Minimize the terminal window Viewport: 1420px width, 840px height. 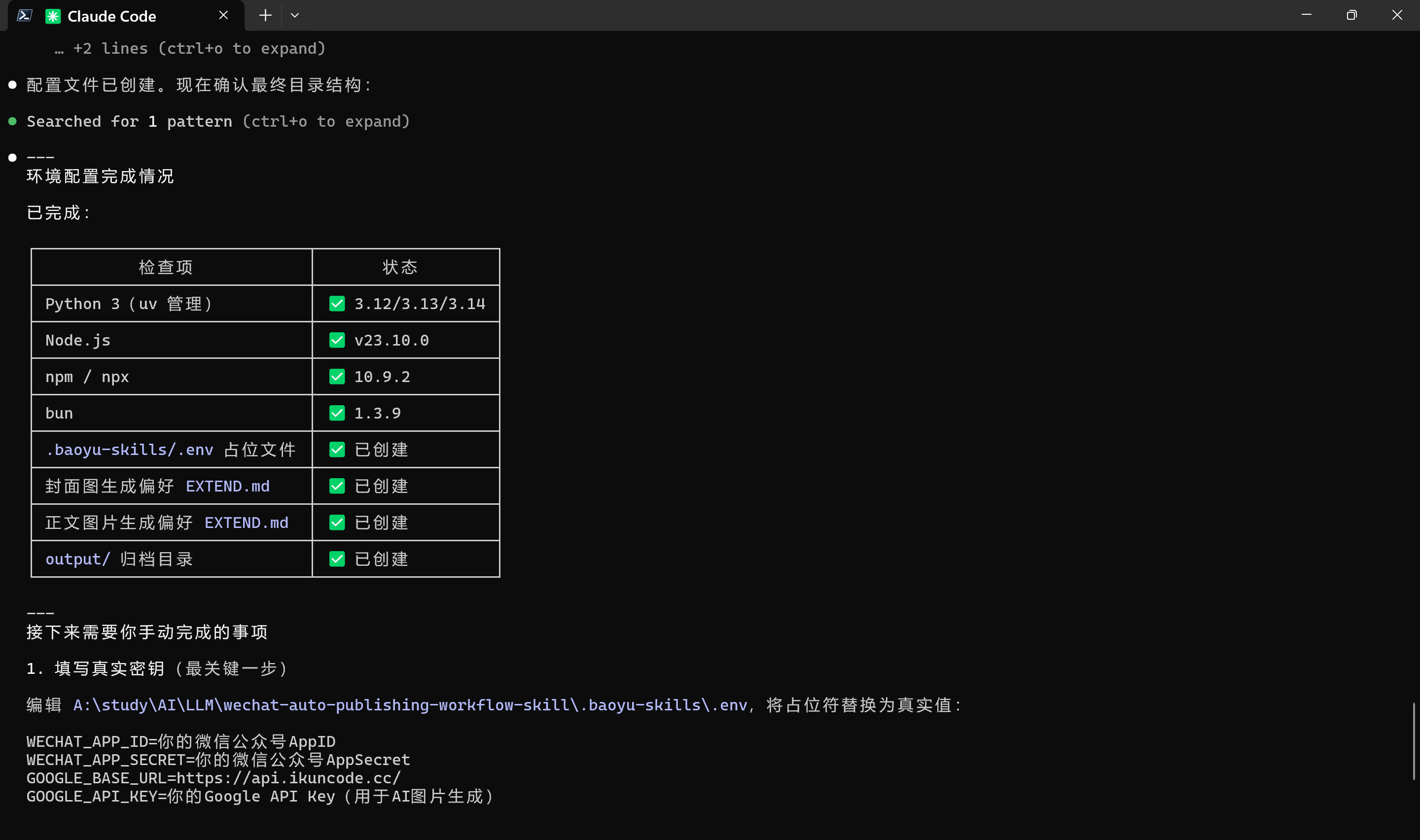pos(1306,15)
